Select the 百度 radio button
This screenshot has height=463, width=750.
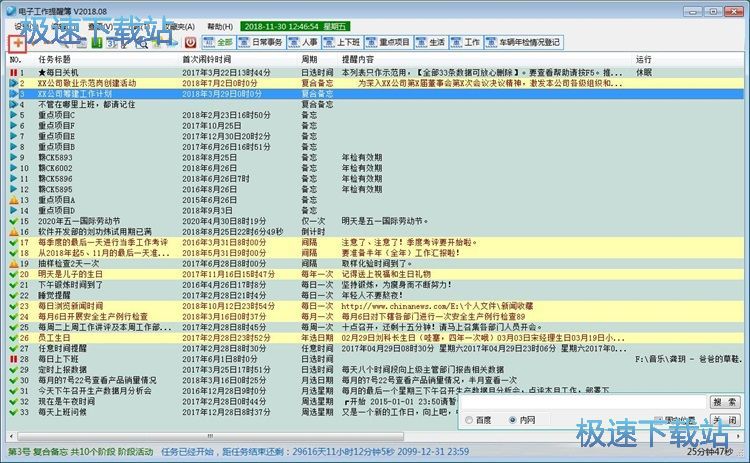click(x=469, y=420)
